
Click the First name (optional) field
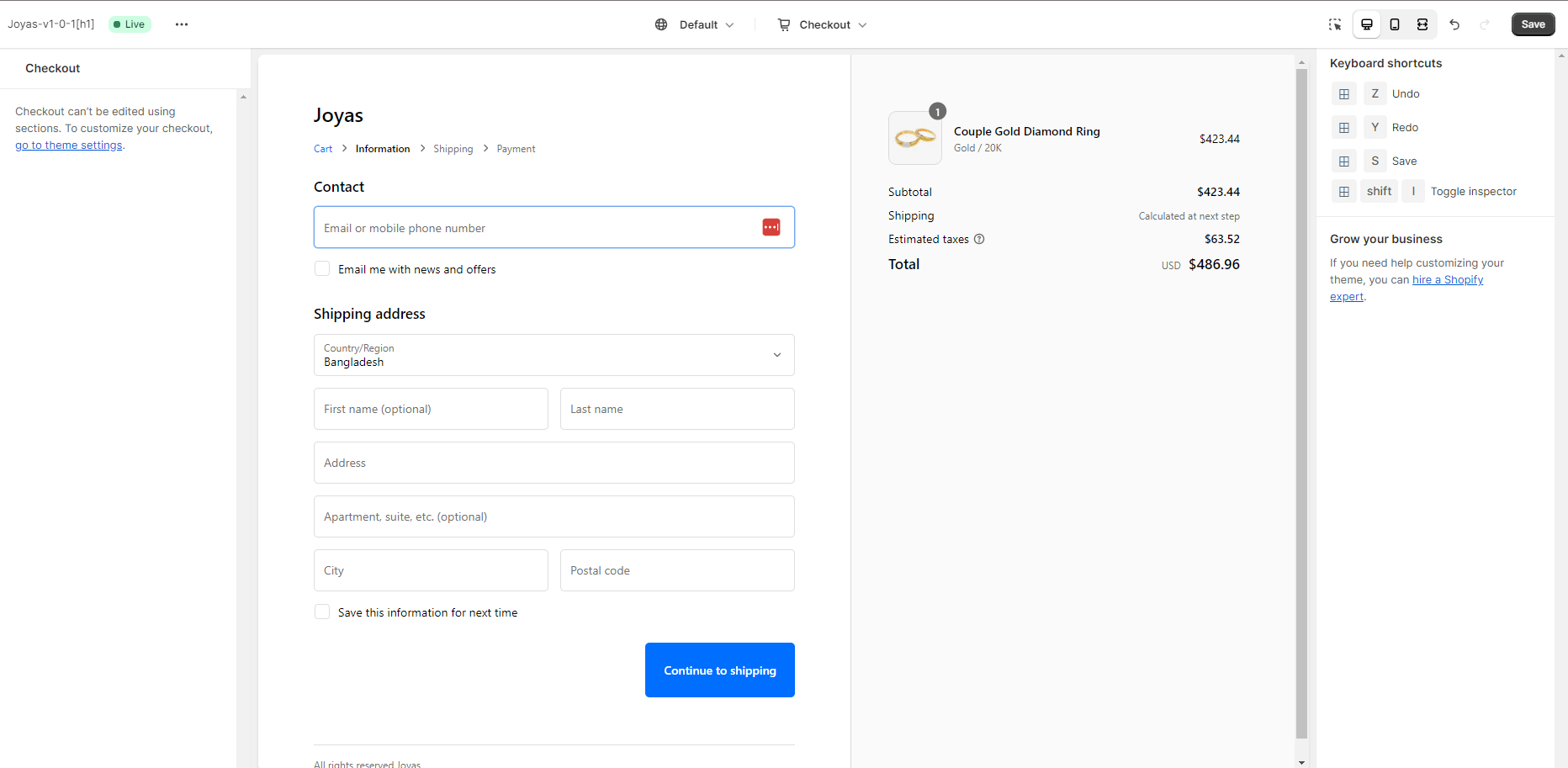(431, 409)
